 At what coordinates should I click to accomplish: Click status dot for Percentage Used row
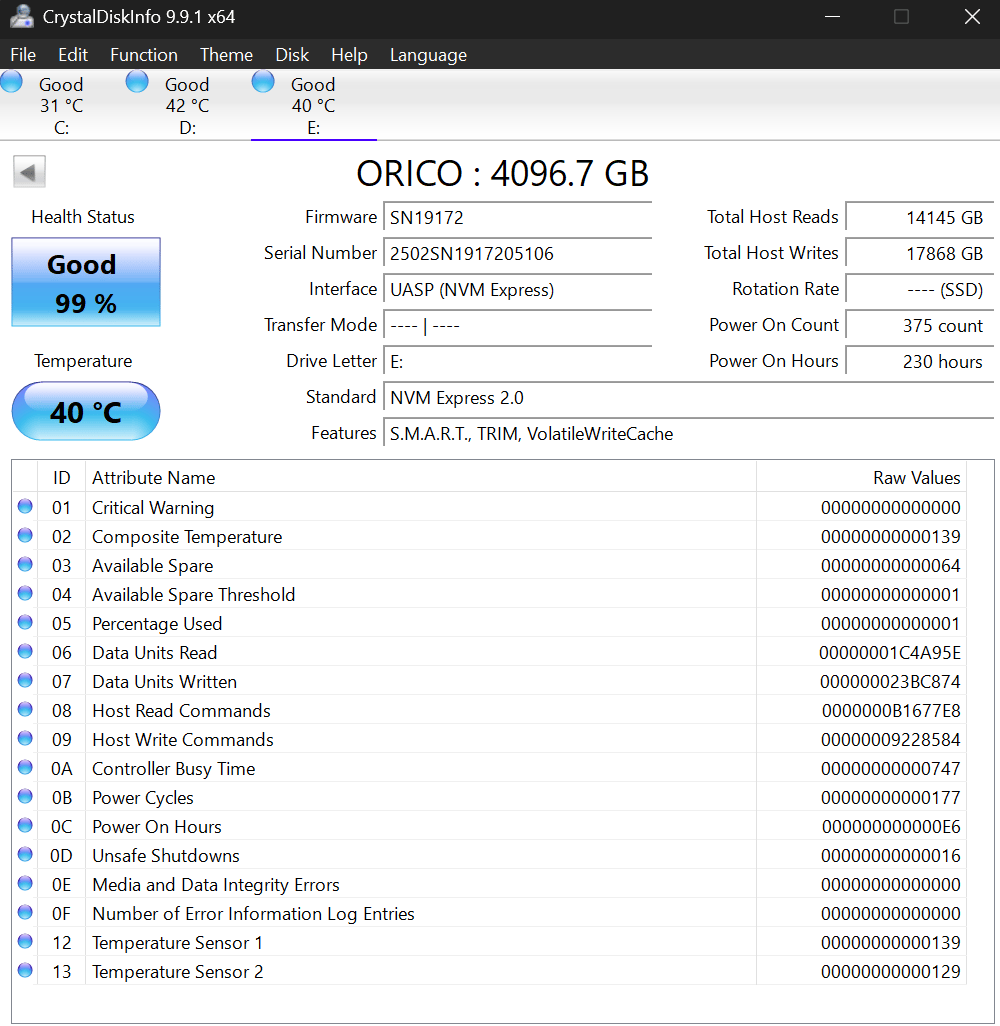[25, 622]
